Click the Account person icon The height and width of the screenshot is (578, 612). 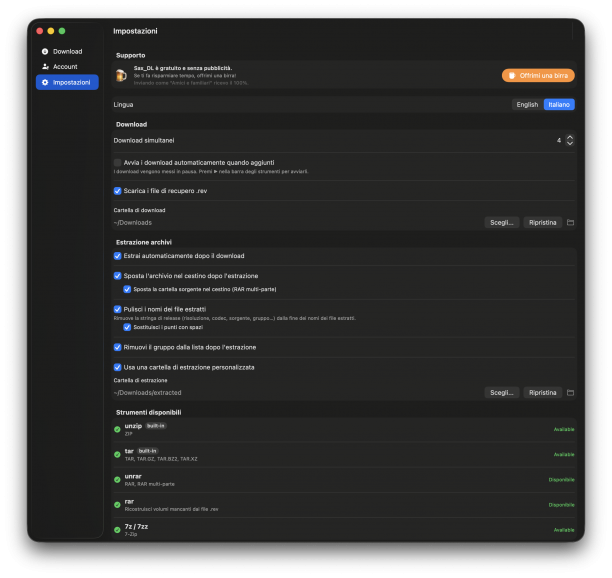click(x=45, y=67)
